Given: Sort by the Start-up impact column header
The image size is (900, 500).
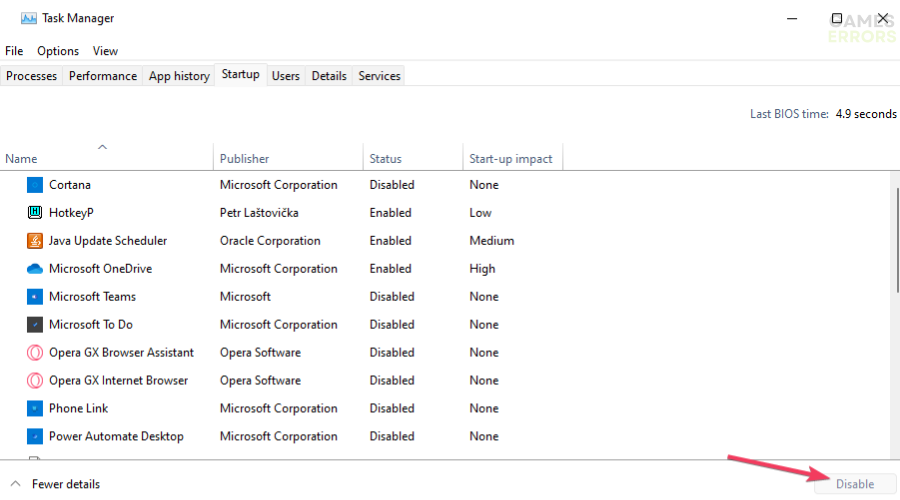Looking at the screenshot, I should pyautogui.click(x=513, y=158).
